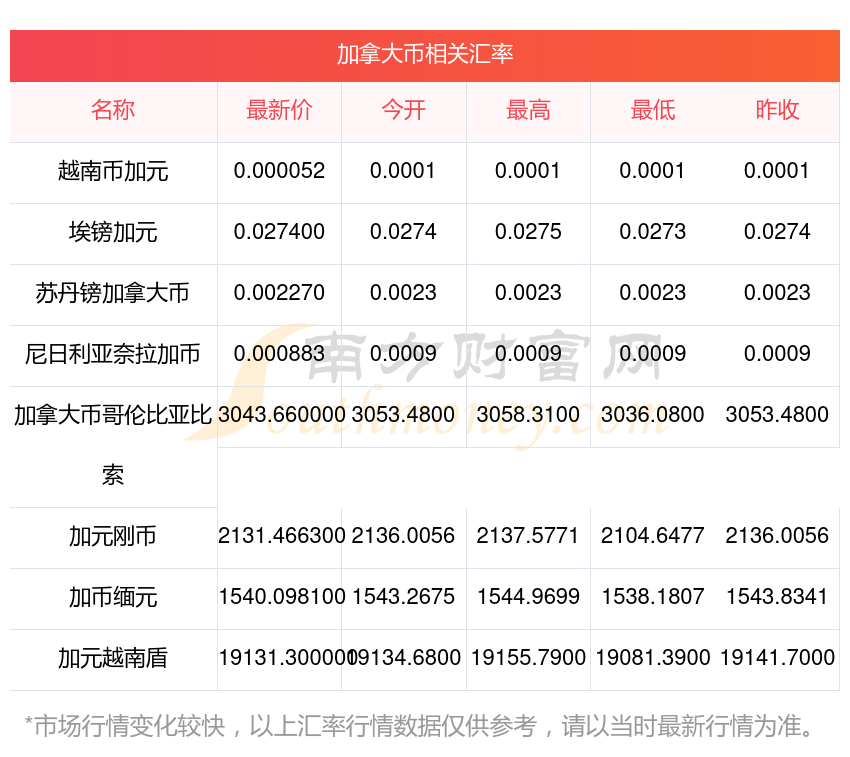The width and height of the screenshot is (850, 757).
Task: Click the 加元刚币 opening value 2136.0056
Action: (403, 536)
